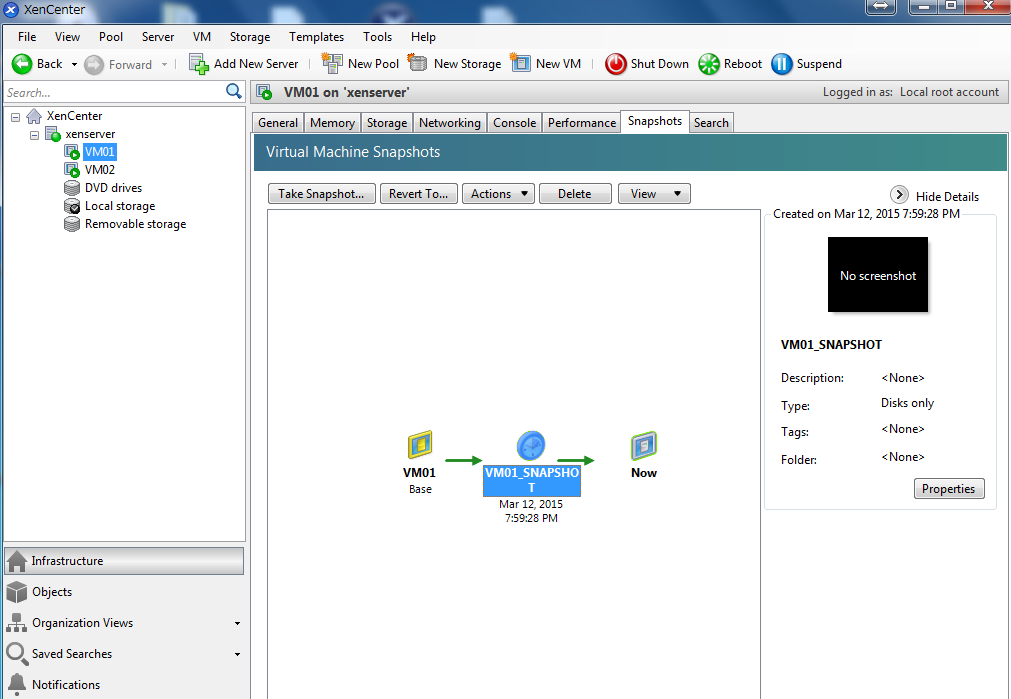Click the Saved Searches magnifier icon
The width and height of the screenshot is (1011, 699).
click(17, 654)
